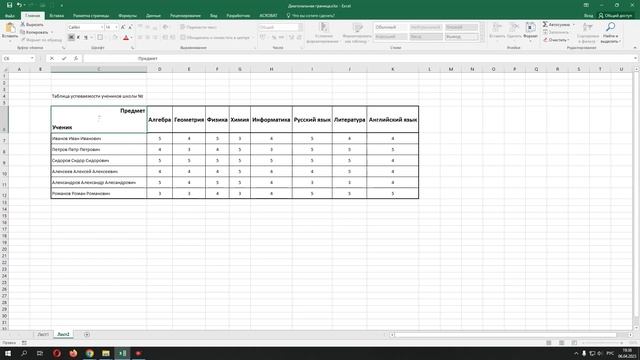Click the cell borders icon
640x360 pixels.
click(x=100, y=37)
